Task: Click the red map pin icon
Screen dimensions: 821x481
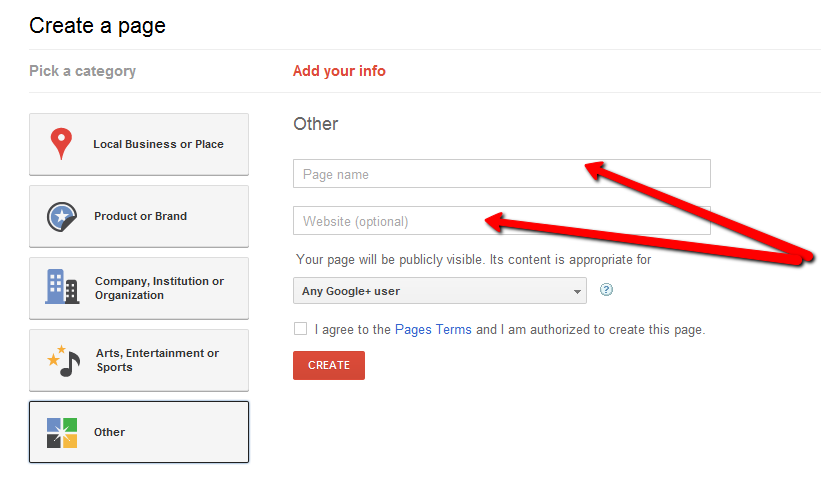Action: point(61,143)
